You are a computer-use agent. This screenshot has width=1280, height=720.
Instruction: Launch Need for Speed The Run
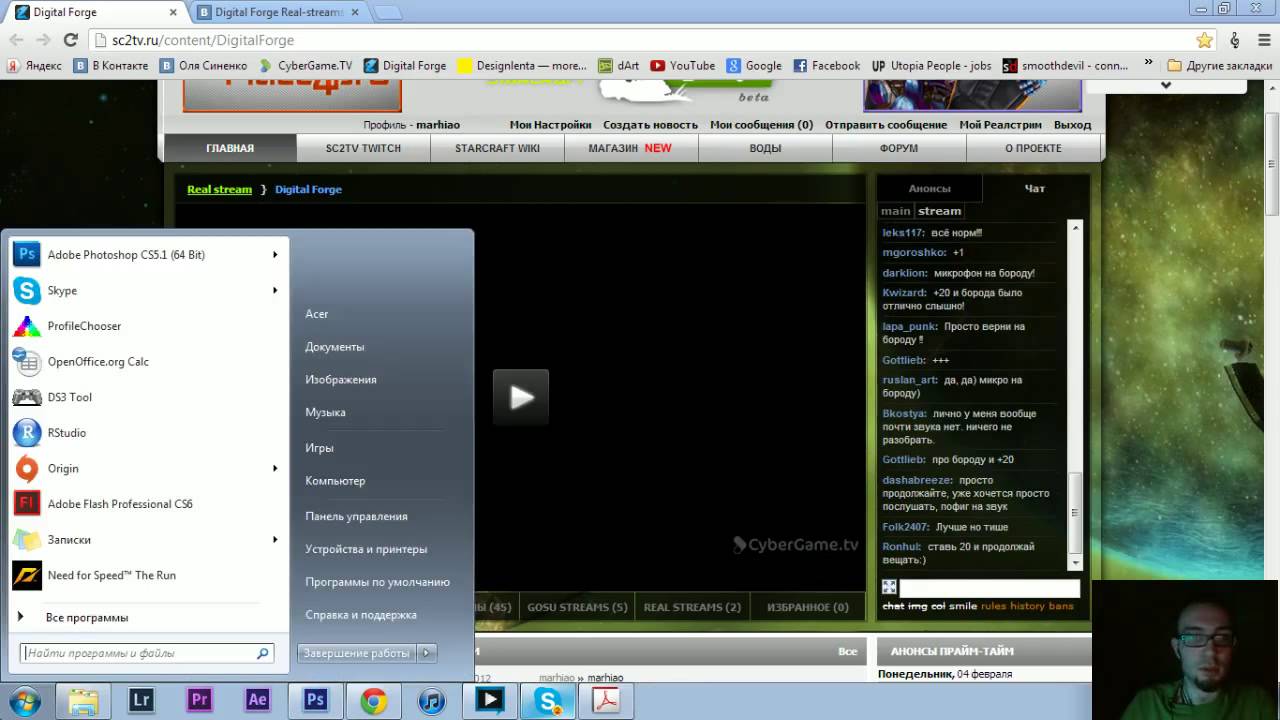point(148,575)
